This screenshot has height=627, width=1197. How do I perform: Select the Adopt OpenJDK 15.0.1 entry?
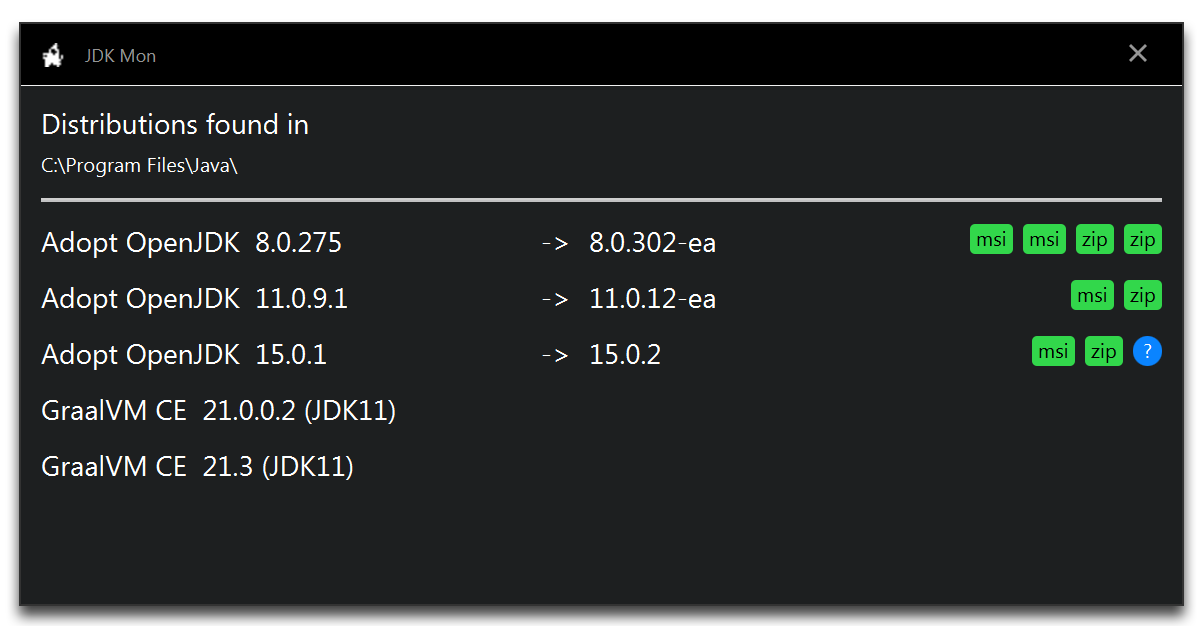click(x=184, y=354)
